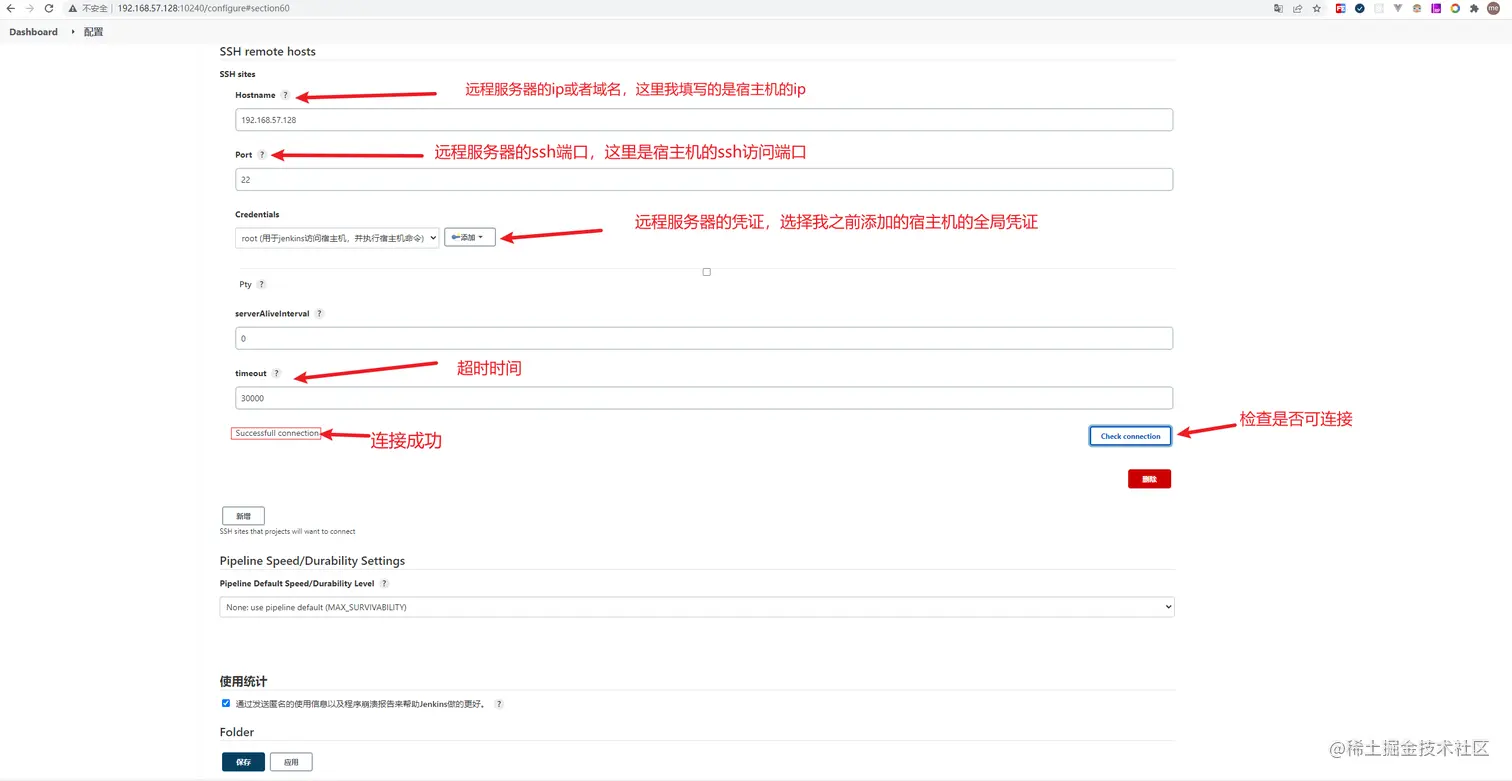This screenshot has width=1512, height=781.
Task: Open the 'me' profile avatar
Action: coord(1494,8)
